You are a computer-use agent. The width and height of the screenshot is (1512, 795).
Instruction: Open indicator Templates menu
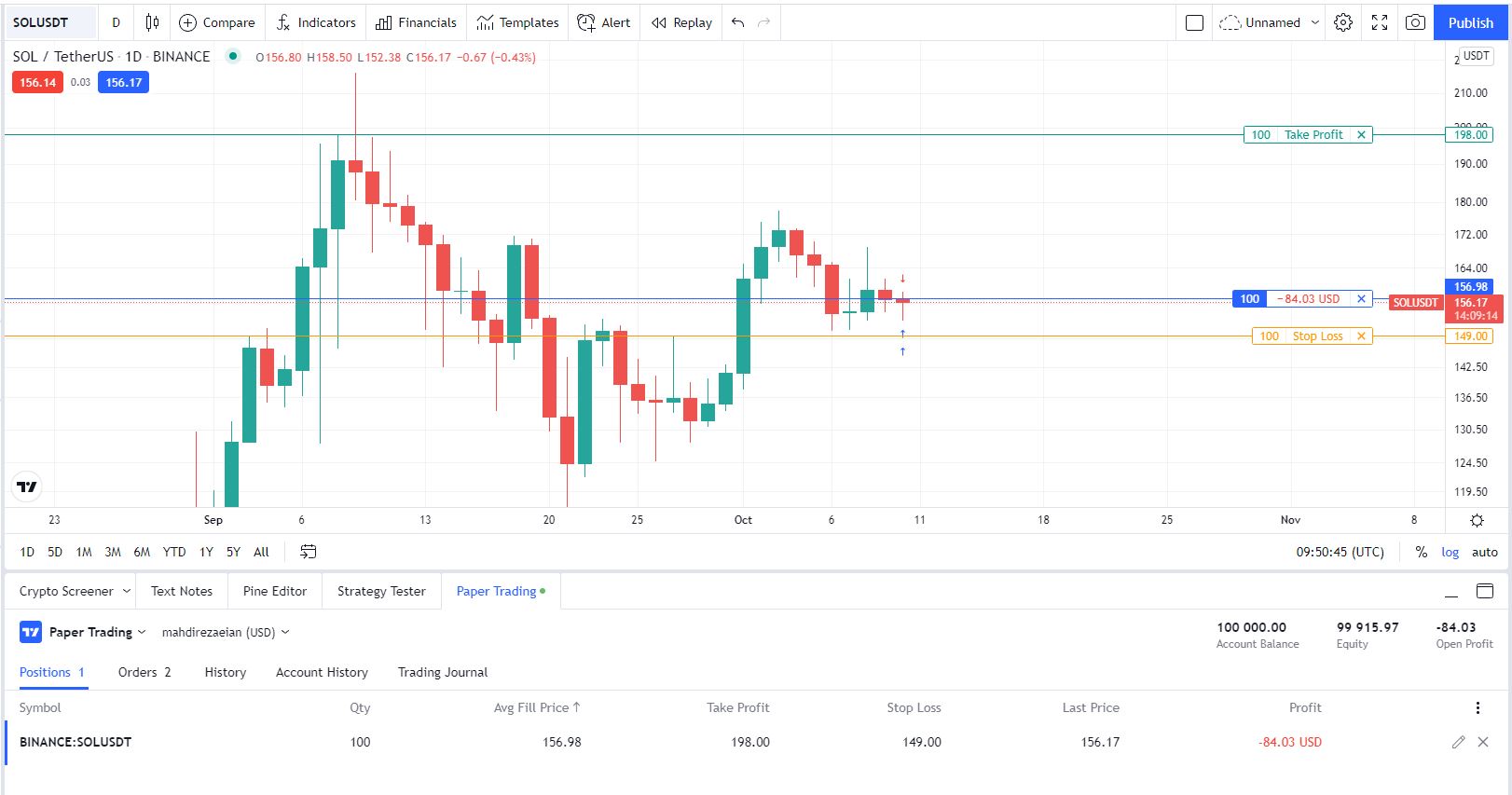tap(517, 22)
